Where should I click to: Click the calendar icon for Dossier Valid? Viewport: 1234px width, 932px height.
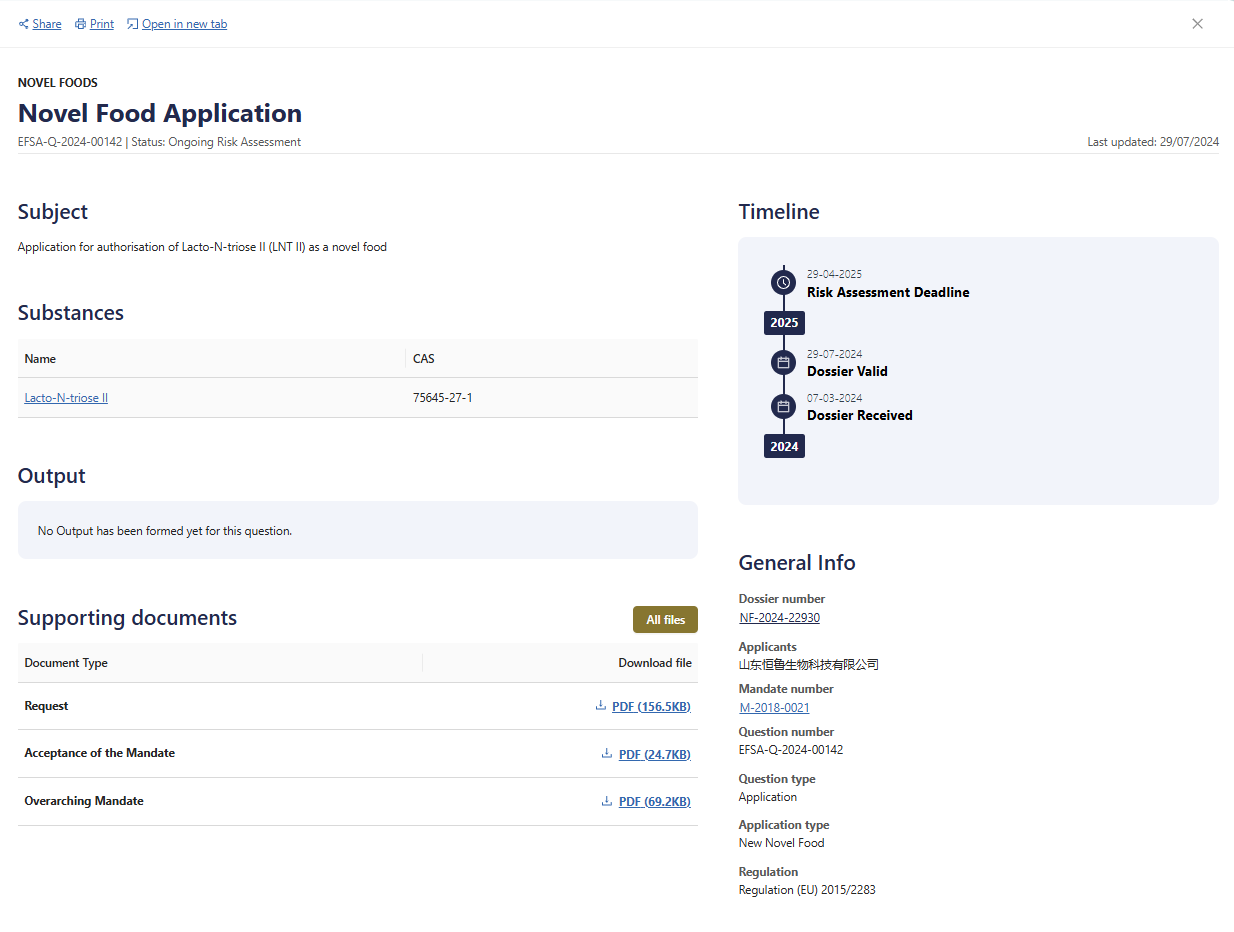[784, 362]
